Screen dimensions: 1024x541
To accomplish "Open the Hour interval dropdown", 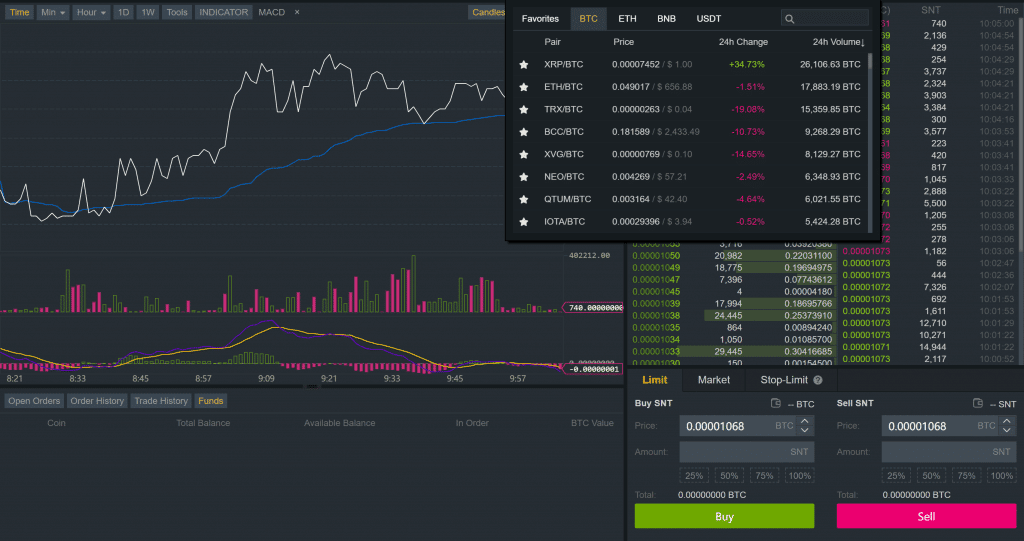I will coord(91,12).
